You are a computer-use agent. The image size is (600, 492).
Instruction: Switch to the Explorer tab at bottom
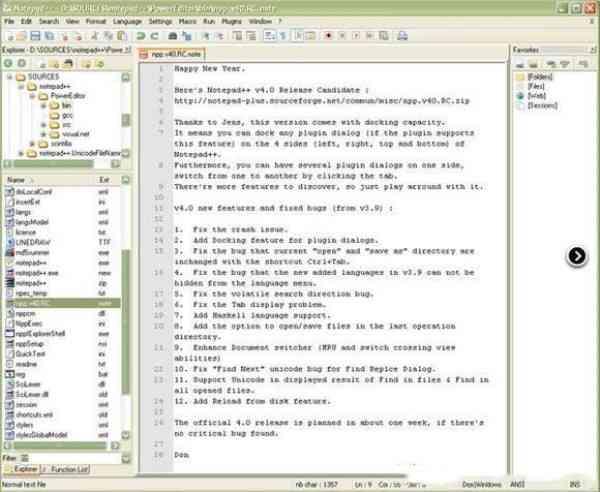21,469
